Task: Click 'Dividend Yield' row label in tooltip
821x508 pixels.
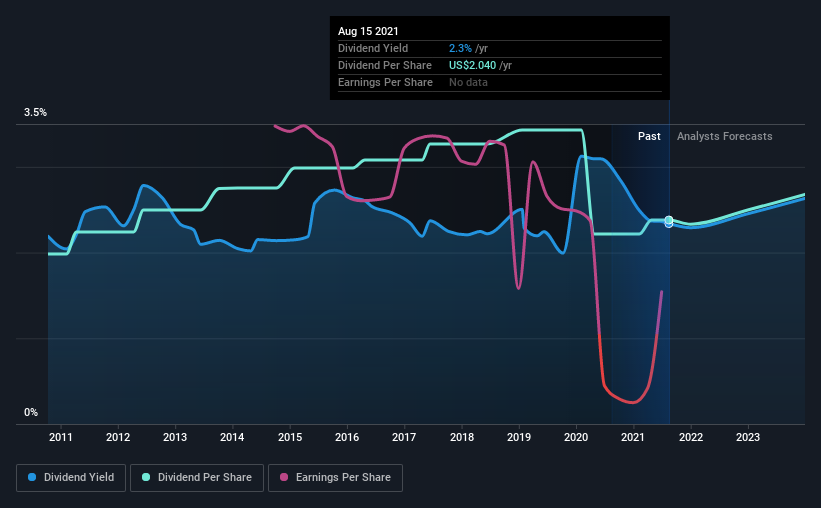Action: coord(373,48)
